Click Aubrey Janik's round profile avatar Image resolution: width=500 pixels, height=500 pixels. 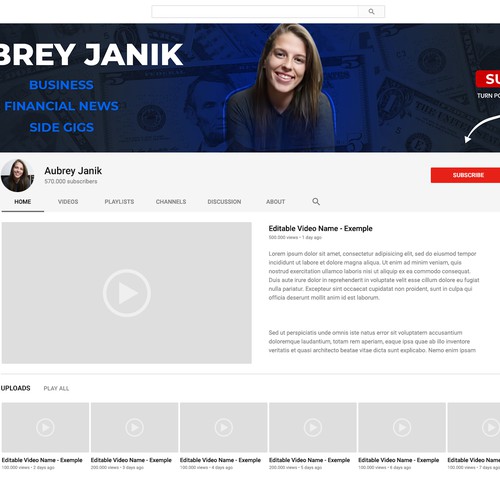[x=18, y=175]
